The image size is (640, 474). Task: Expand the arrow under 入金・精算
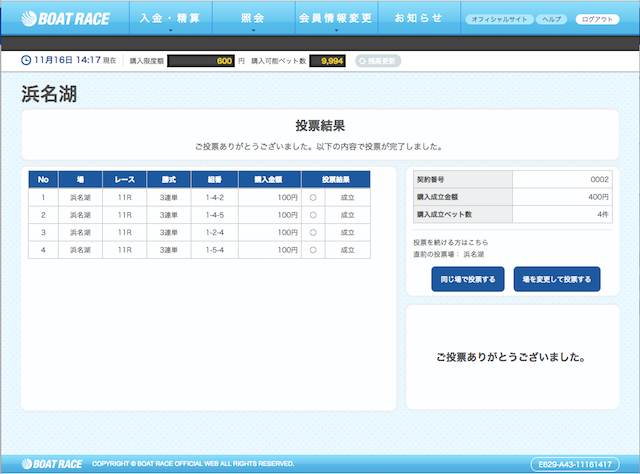tap(171, 30)
